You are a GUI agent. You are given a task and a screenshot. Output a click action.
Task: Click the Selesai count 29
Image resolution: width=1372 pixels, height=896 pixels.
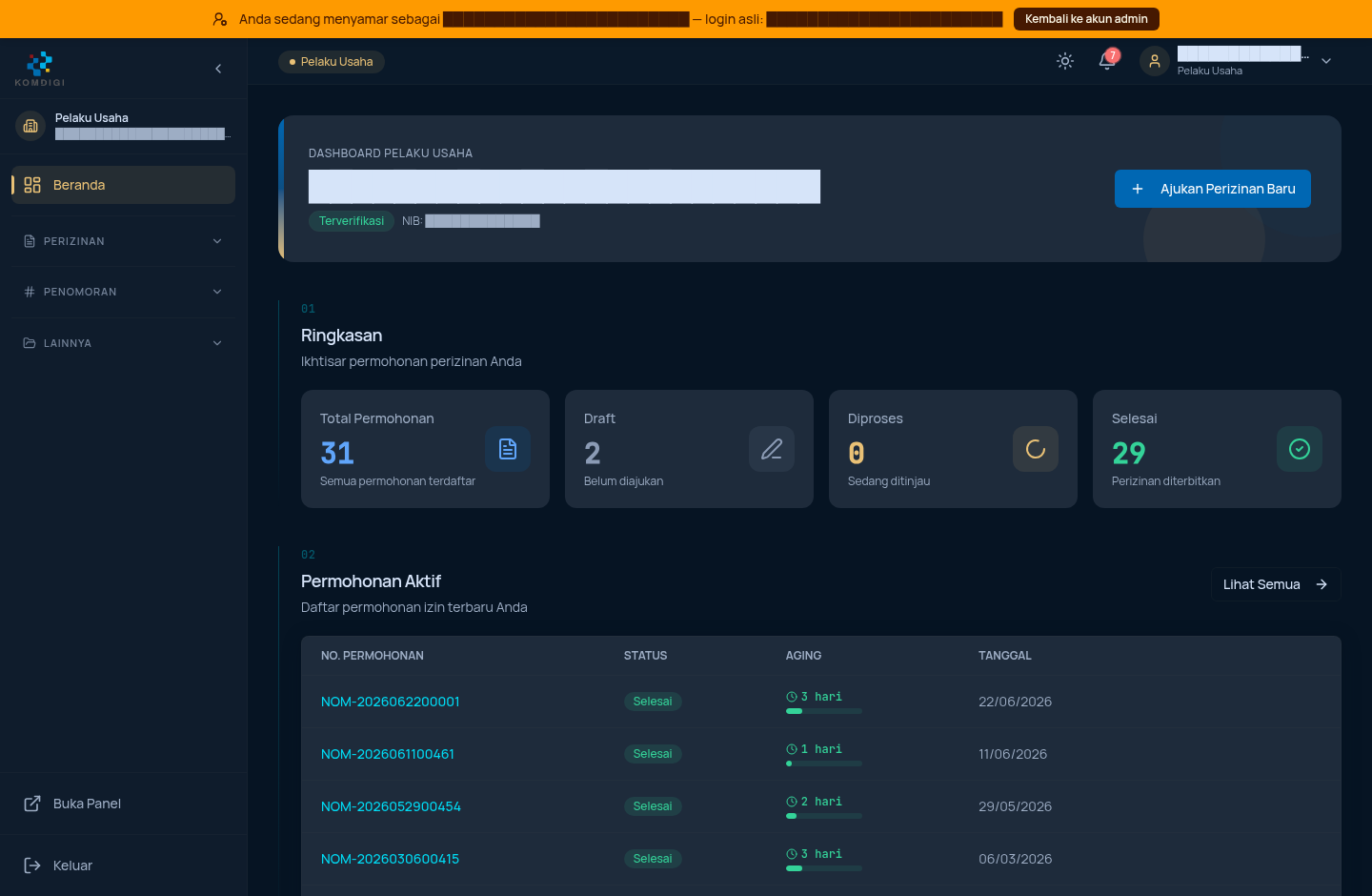1129,453
